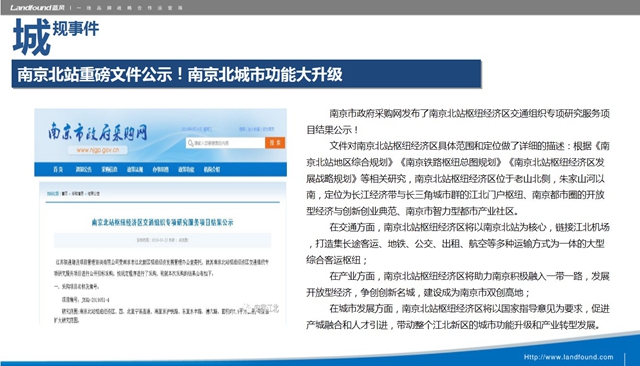
Task: Click the paragraph line starting 在城市发展方面
Action: [x=469, y=309]
